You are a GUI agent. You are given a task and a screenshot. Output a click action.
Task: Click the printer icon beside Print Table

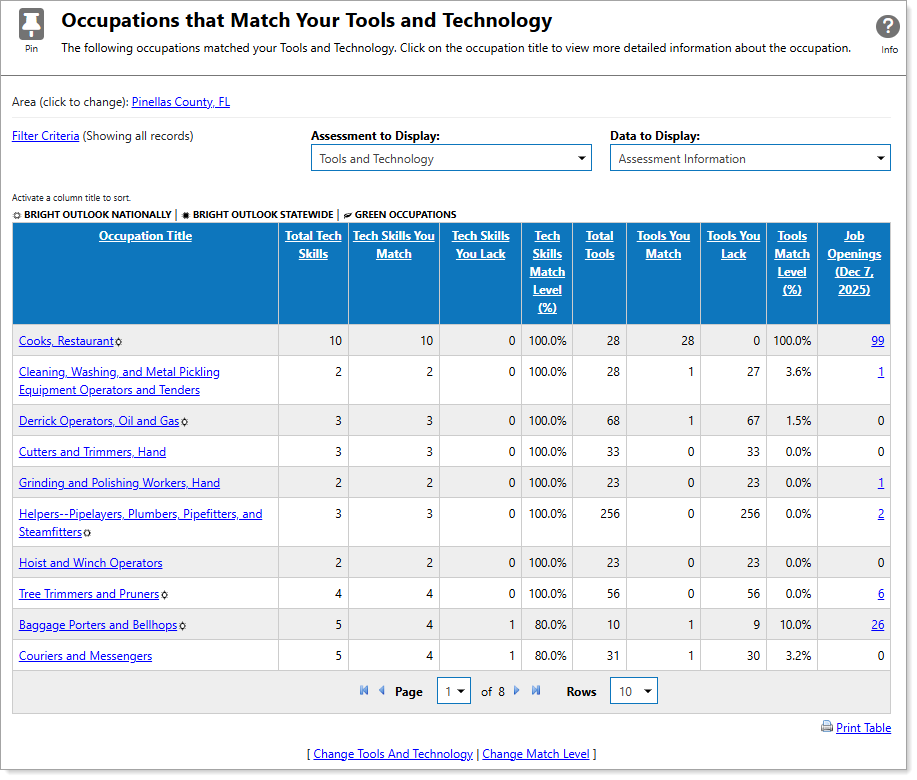(x=826, y=727)
